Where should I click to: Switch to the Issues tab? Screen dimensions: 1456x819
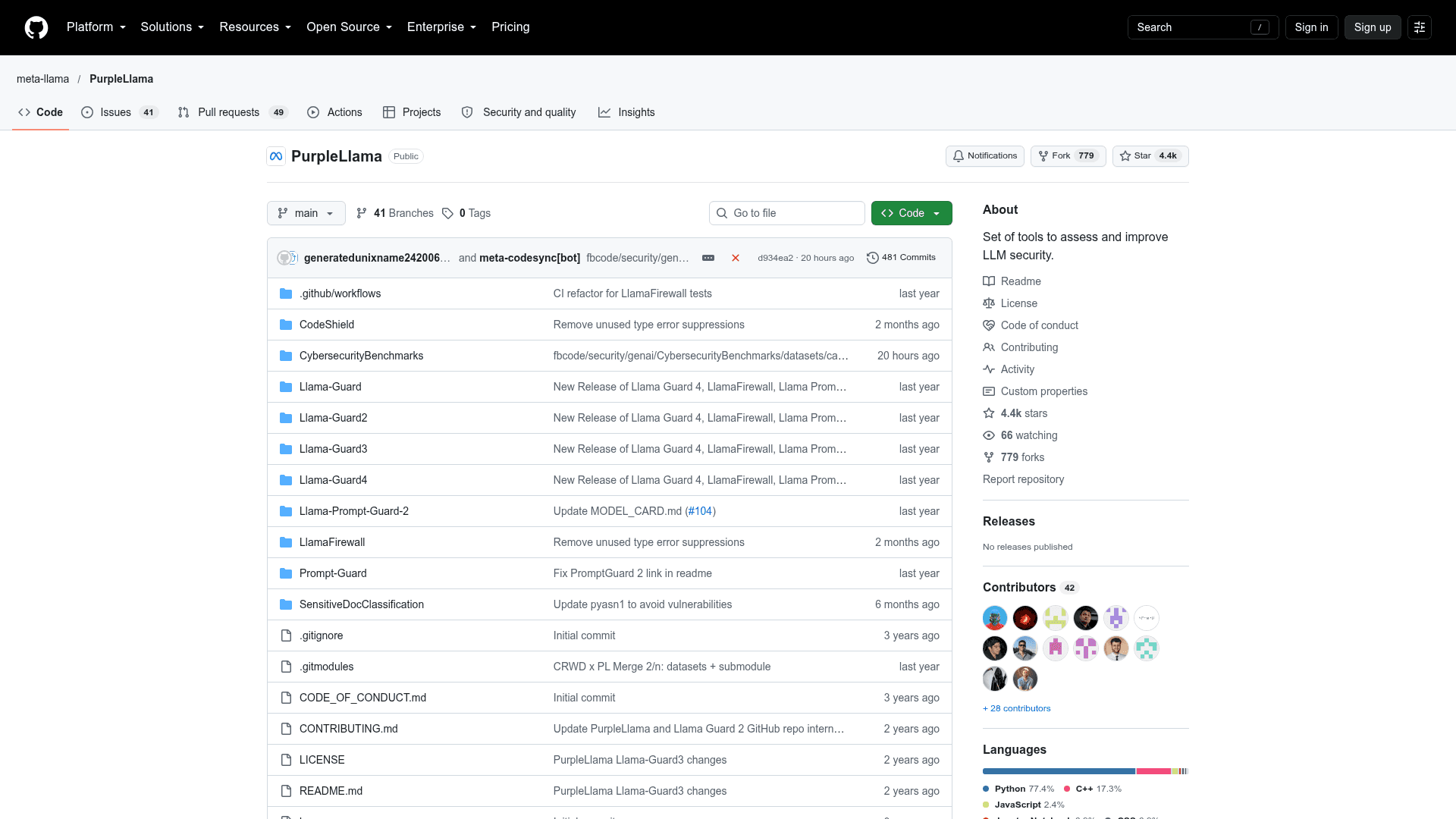tap(119, 112)
